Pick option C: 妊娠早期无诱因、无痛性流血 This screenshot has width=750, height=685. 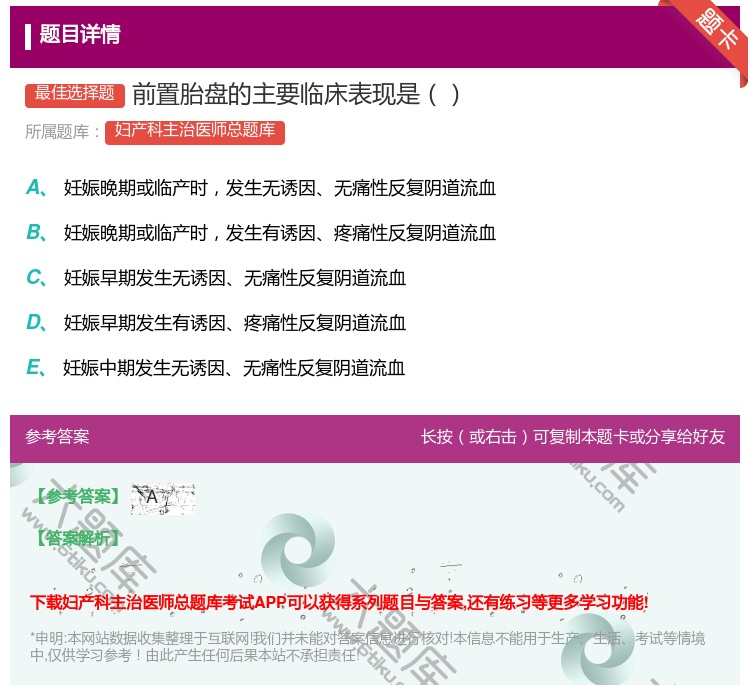pyautogui.click(x=234, y=278)
